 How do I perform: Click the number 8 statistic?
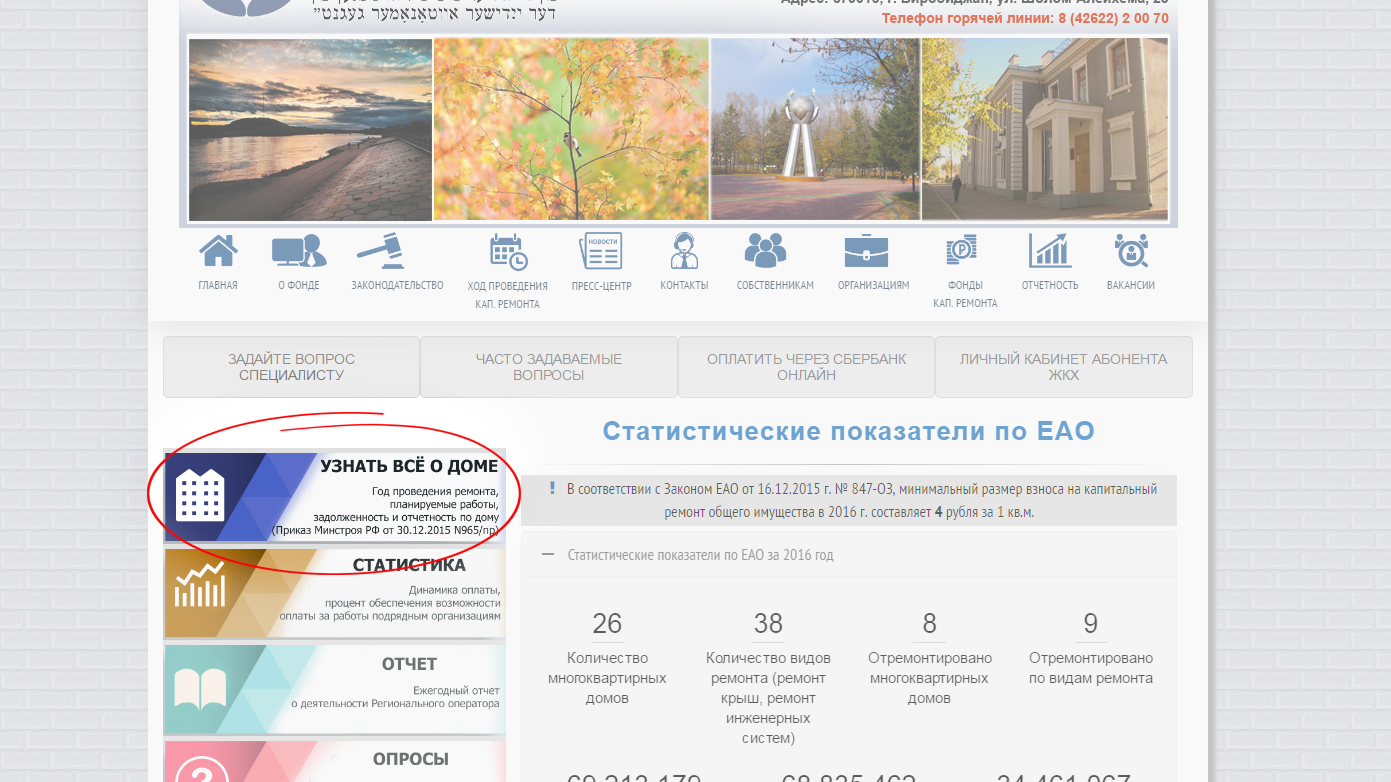pyautogui.click(x=929, y=624)
